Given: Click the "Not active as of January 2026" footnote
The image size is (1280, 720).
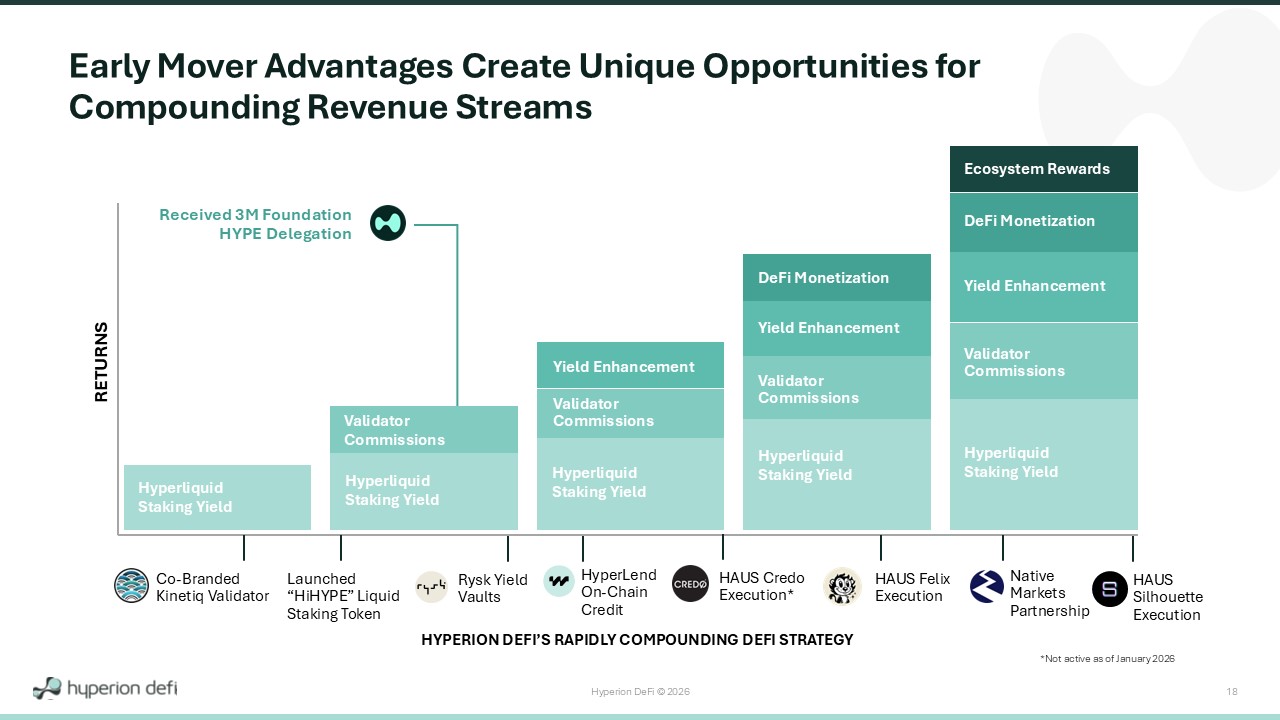Looking at the screenshot, I should click(x=1107, y=659).
